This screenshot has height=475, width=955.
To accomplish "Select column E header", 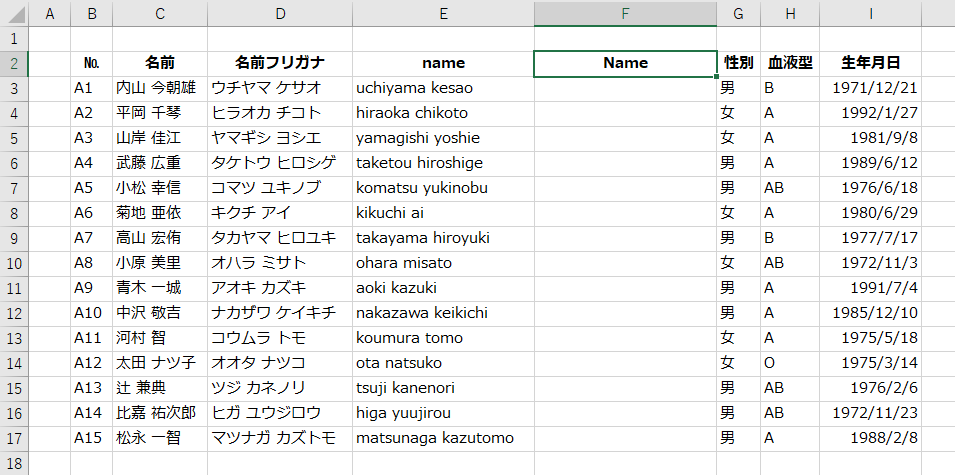I will click(443, 13).
